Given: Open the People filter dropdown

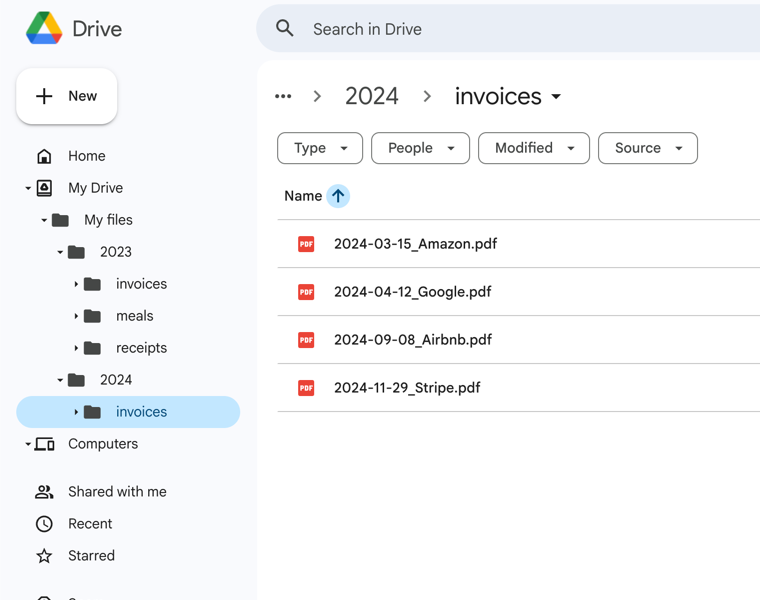Looking at the screenshot, I should (x=420, y=148).
